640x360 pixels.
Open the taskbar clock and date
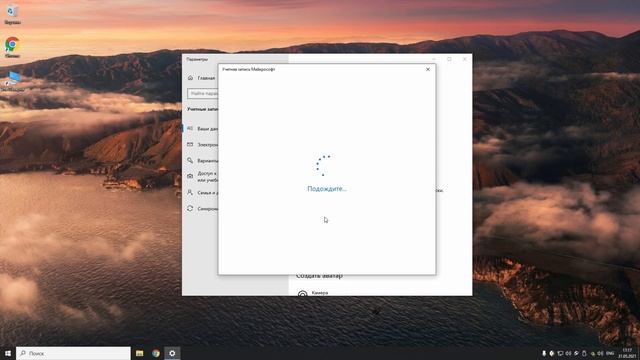click(x=627, y=353)
